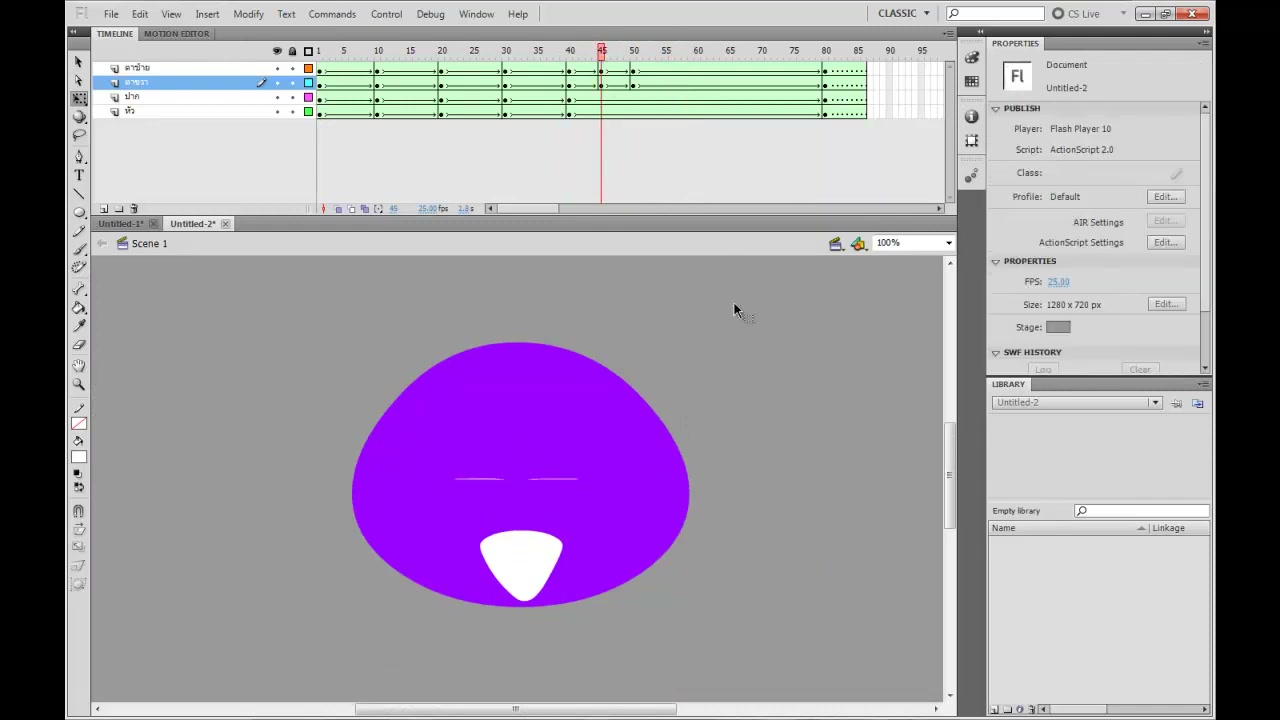The height and width of the screenshot is (720, 1280).
Task: Open the Library document dropdown Untitled-2
Action: click(x=1077, y=403)
